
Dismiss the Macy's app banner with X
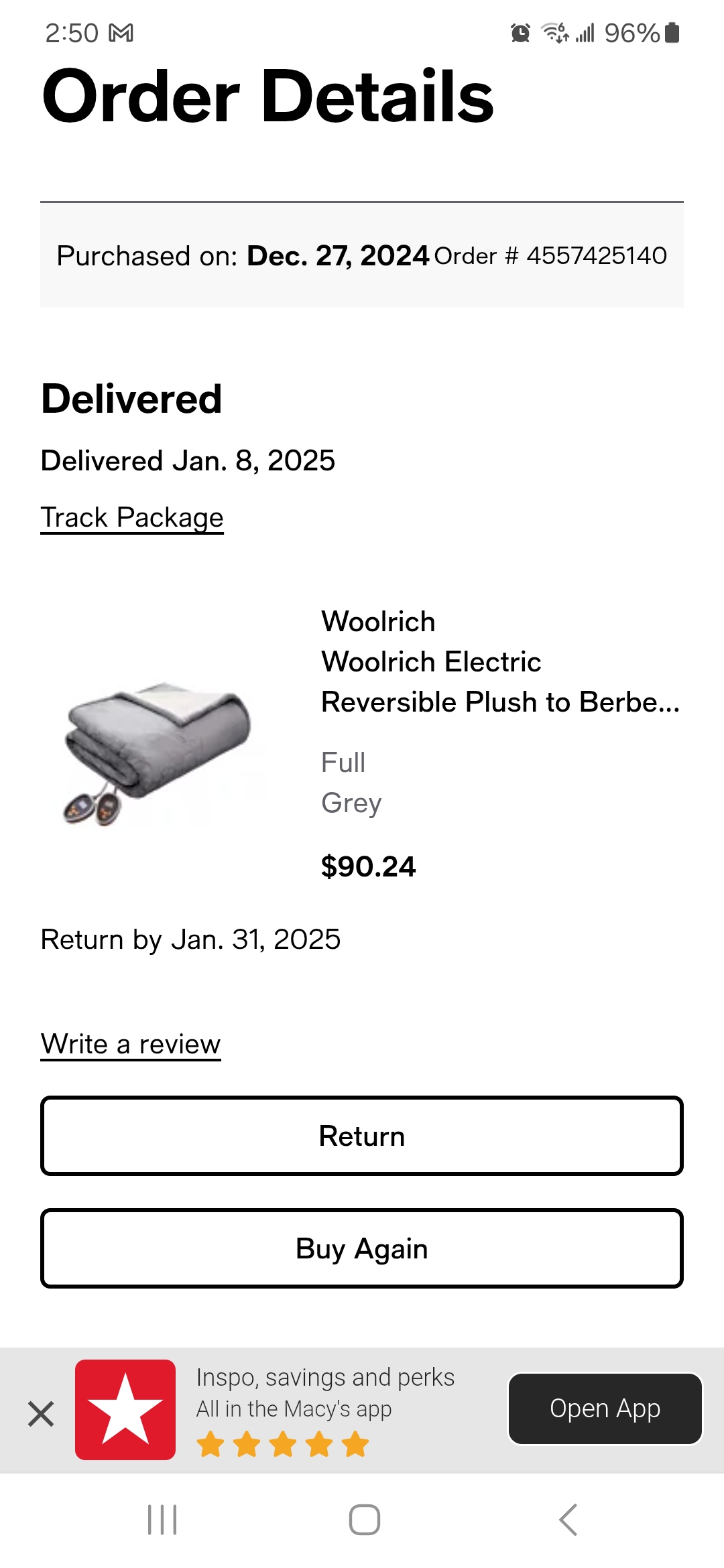(x=41, y=1415)
